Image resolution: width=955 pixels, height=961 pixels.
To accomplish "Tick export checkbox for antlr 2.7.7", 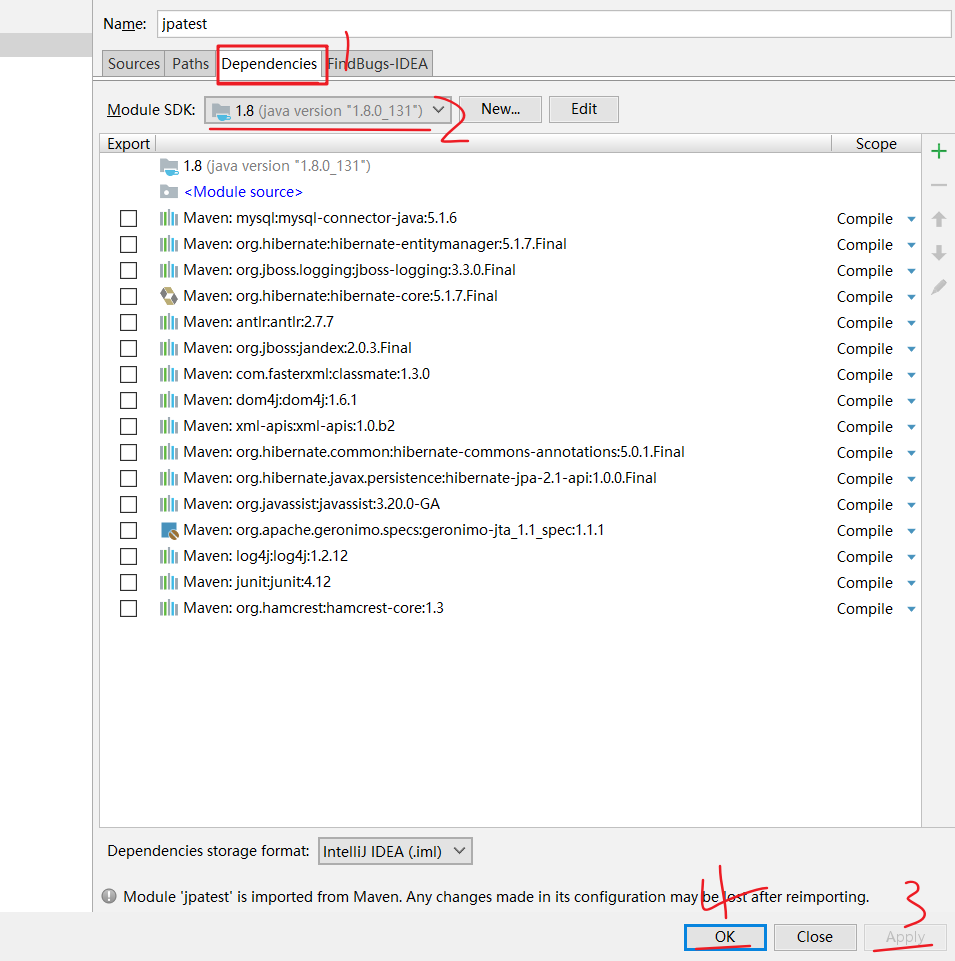I will (x=128, y=322).
